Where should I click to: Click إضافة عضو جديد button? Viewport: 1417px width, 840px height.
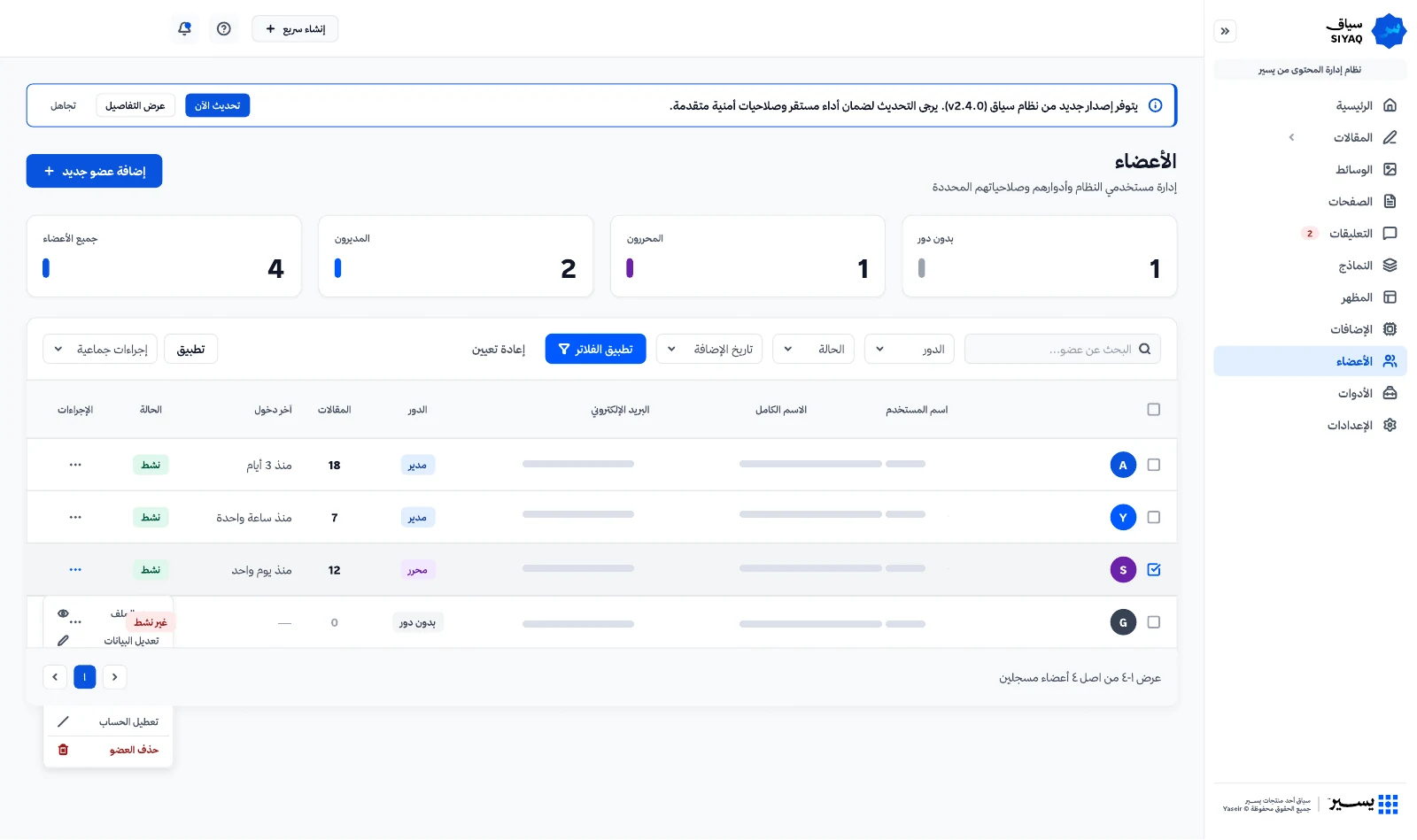point(94,171)
